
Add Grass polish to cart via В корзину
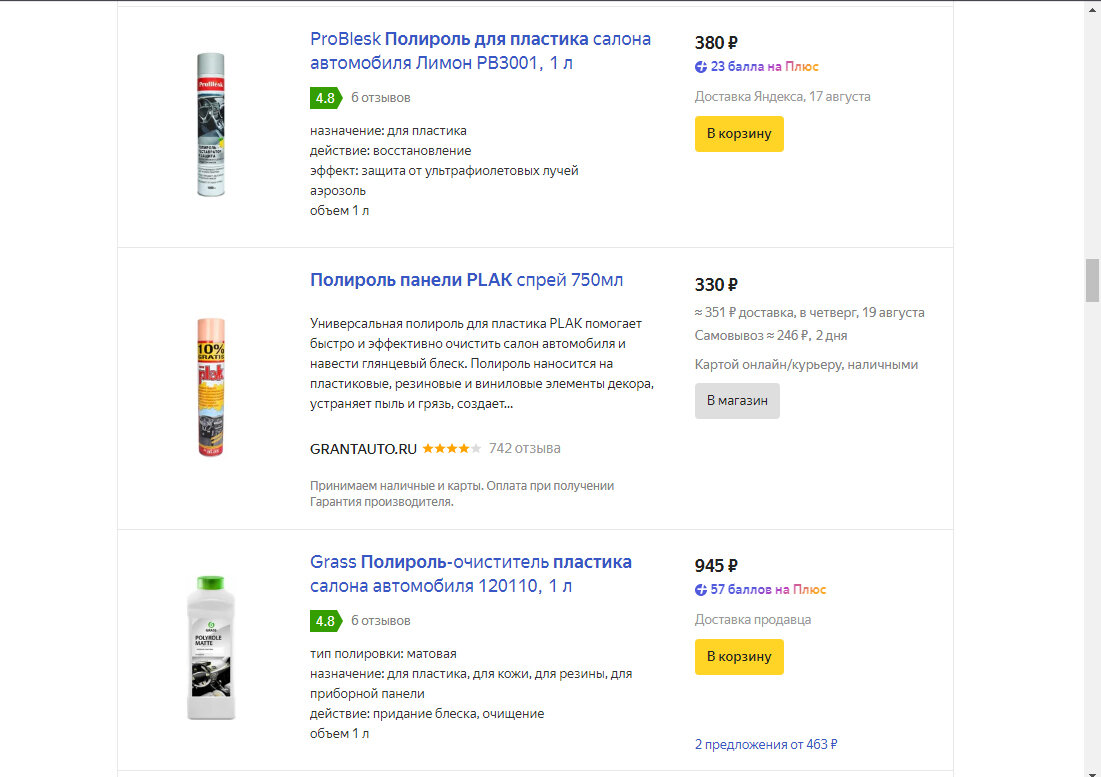pyautogui.click(x=739, y=657)
